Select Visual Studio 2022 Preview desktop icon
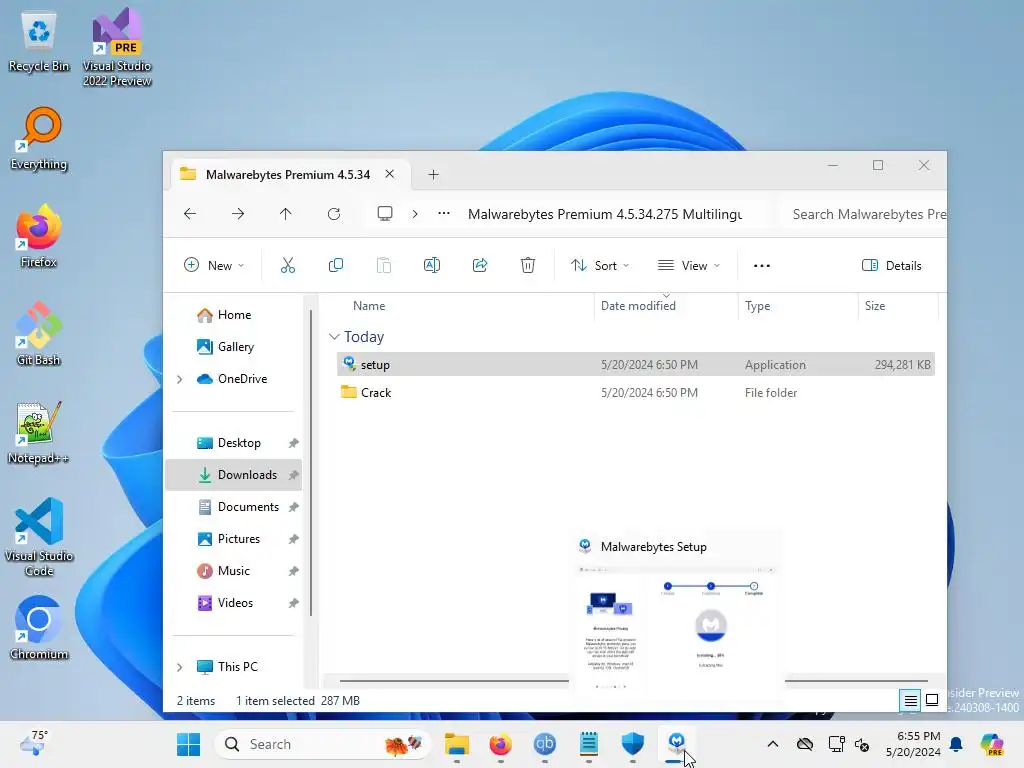 (x=117, y=48)
